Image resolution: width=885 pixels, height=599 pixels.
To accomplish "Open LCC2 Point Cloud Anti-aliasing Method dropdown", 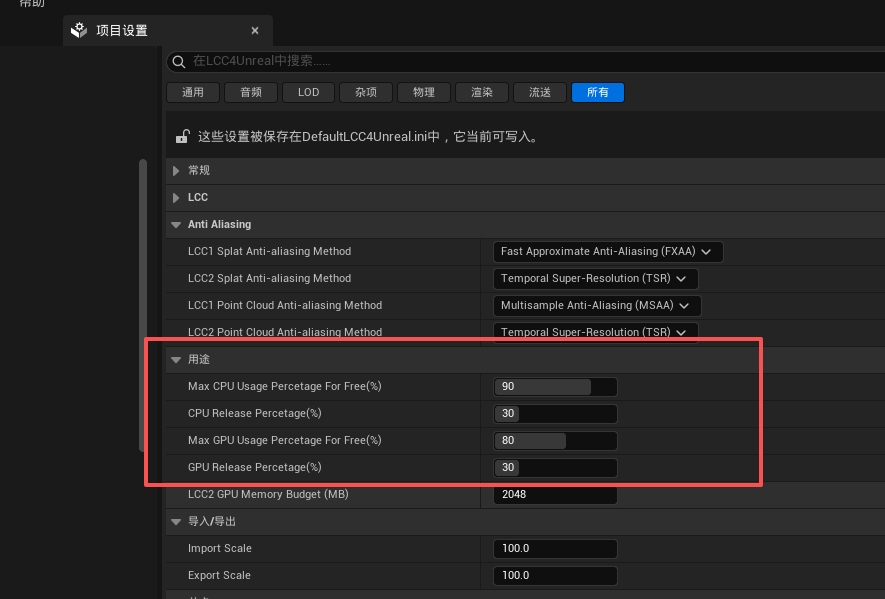I will tap(595, 333).
